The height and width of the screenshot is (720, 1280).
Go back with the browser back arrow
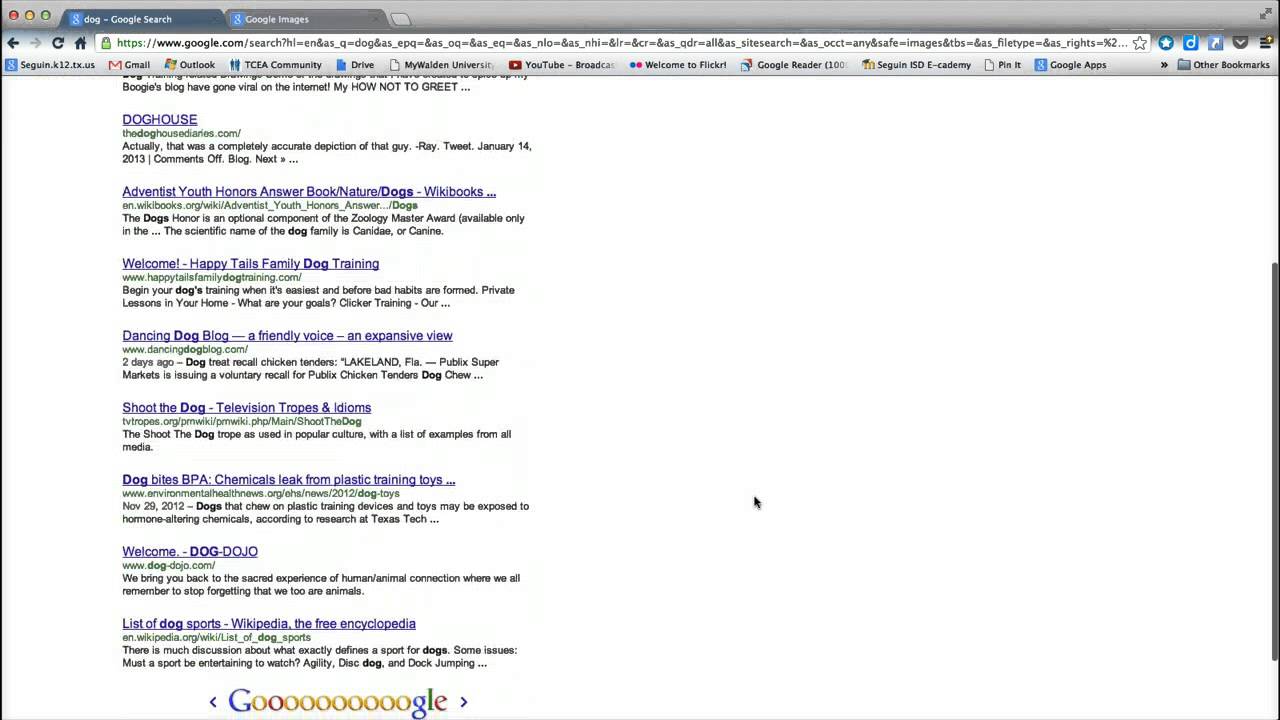coord(12,43)
